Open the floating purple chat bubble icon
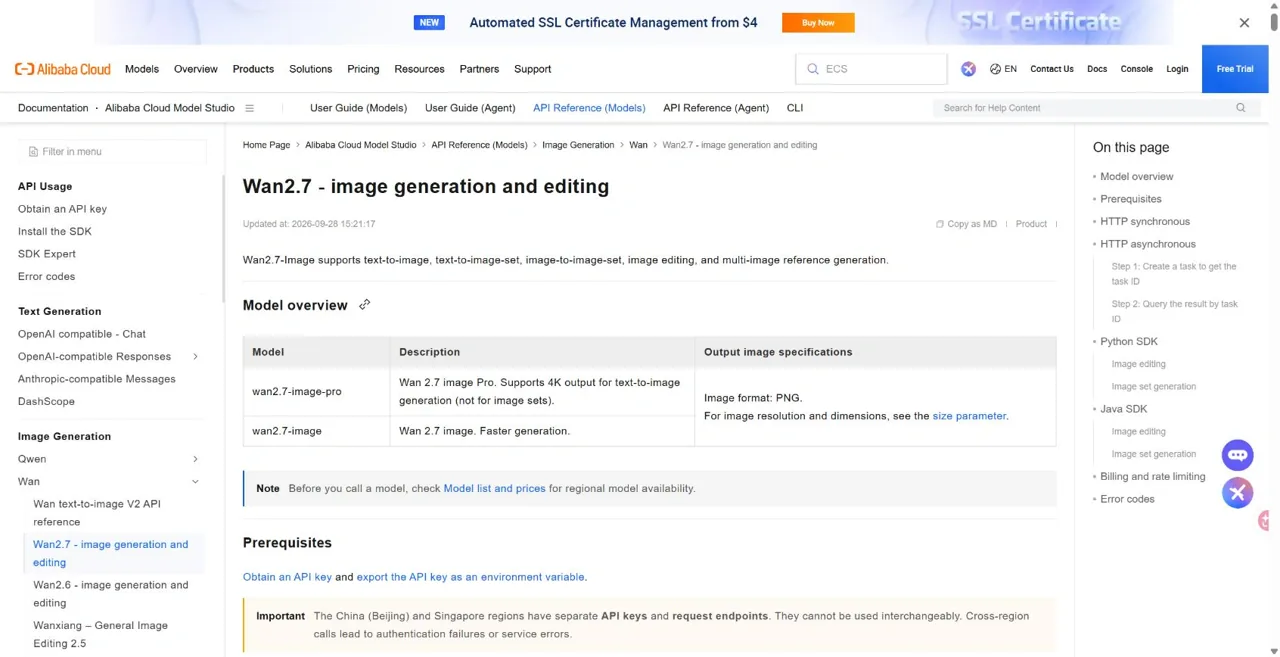Screen dimensions: 1280x657 point(1237,455)
